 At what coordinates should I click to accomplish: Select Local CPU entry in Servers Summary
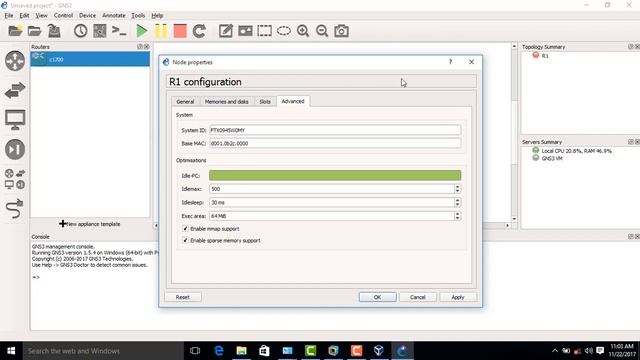coord(572,151)
